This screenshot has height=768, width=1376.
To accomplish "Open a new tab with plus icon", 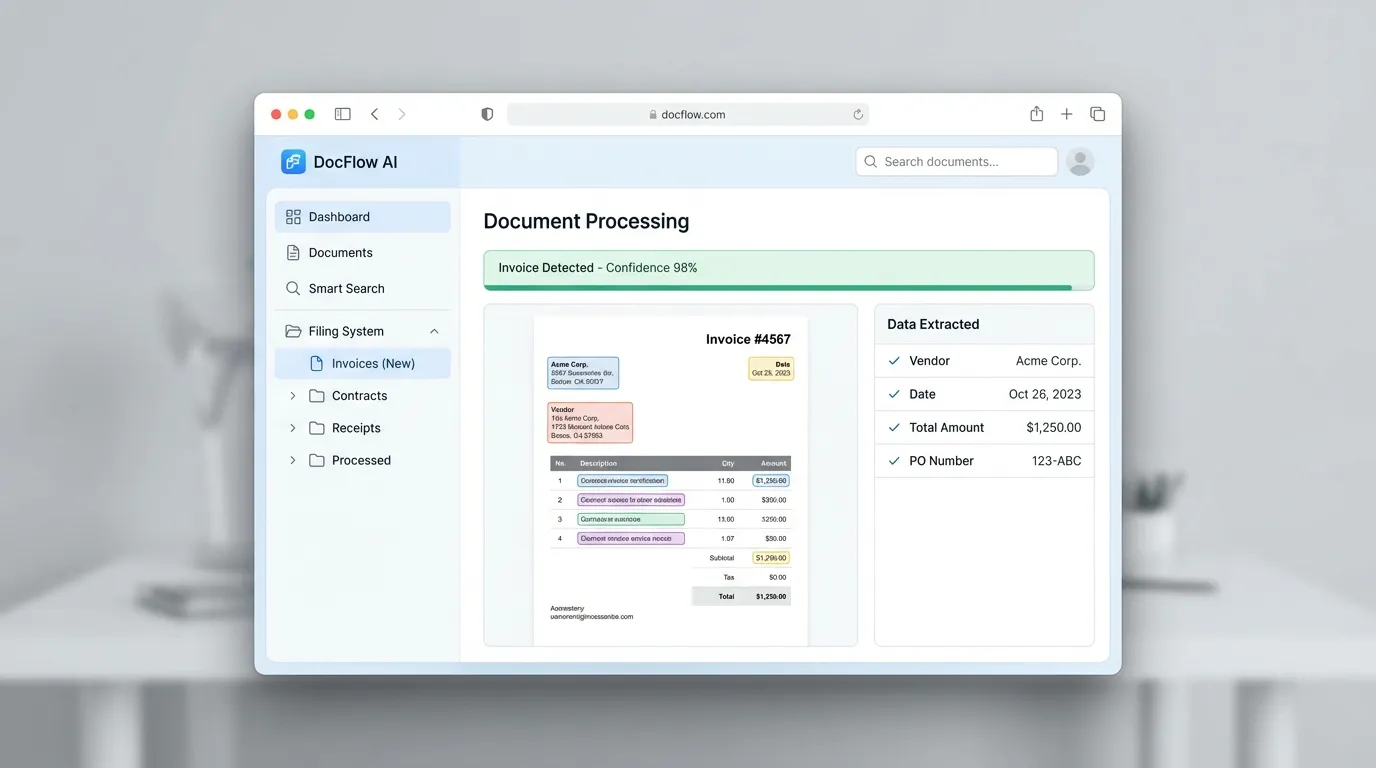I will (1066, 114).
